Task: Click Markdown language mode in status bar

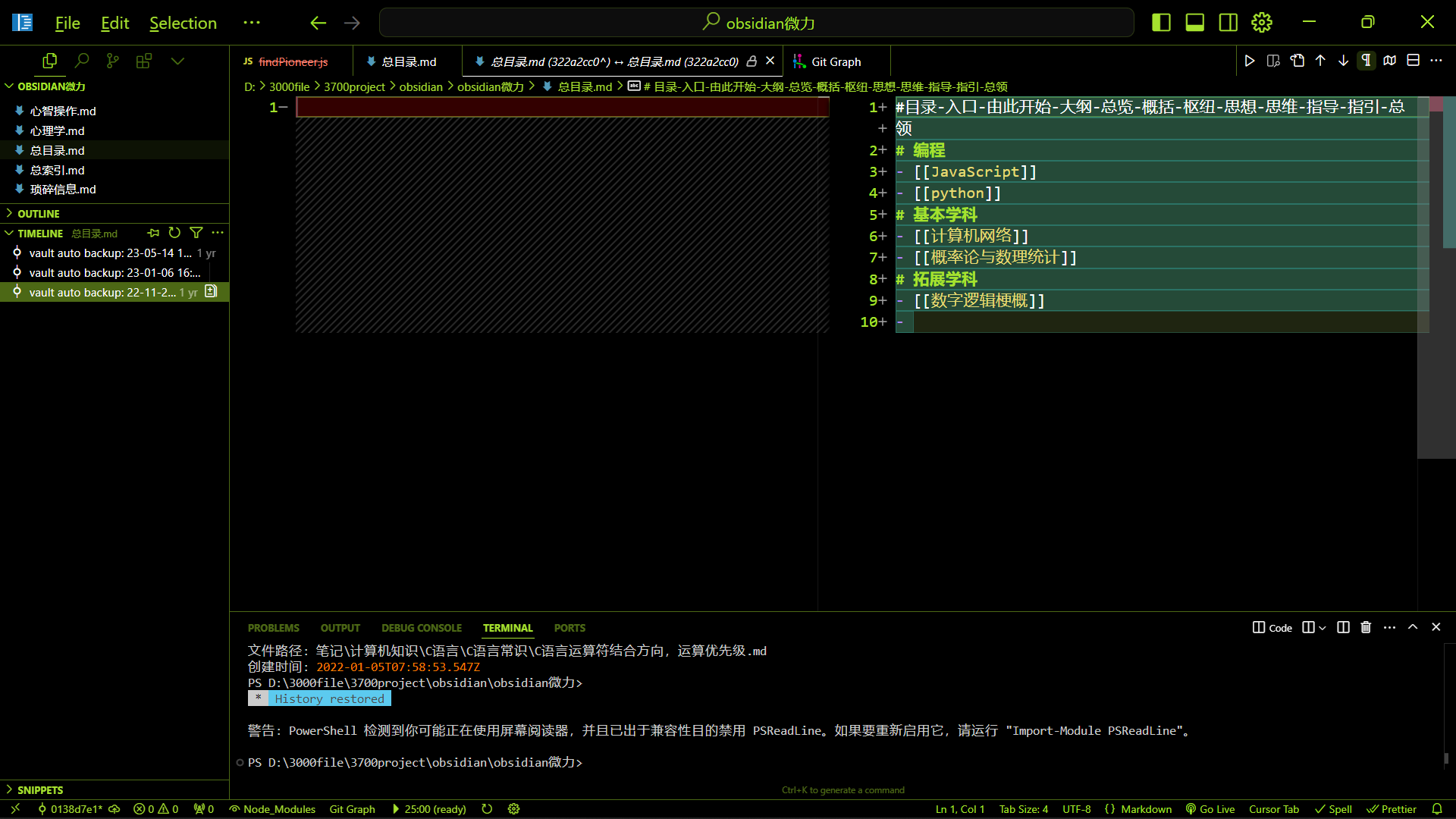Action: point(1146,809)
